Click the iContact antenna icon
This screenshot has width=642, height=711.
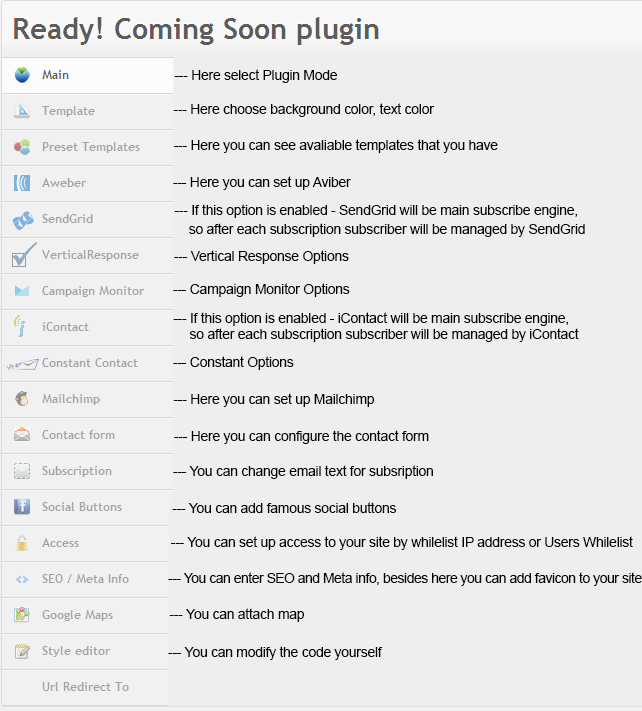tap(20, 326)
